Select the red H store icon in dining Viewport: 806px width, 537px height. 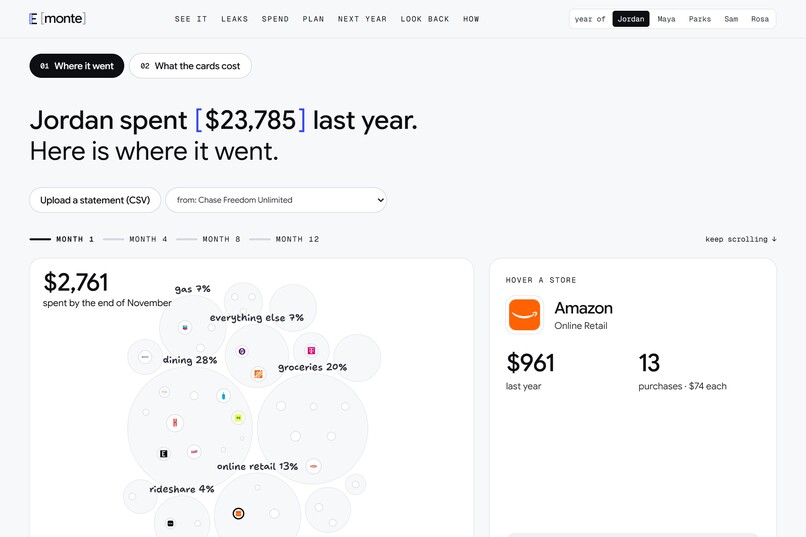pyautogui.click(x=175, y=422)
